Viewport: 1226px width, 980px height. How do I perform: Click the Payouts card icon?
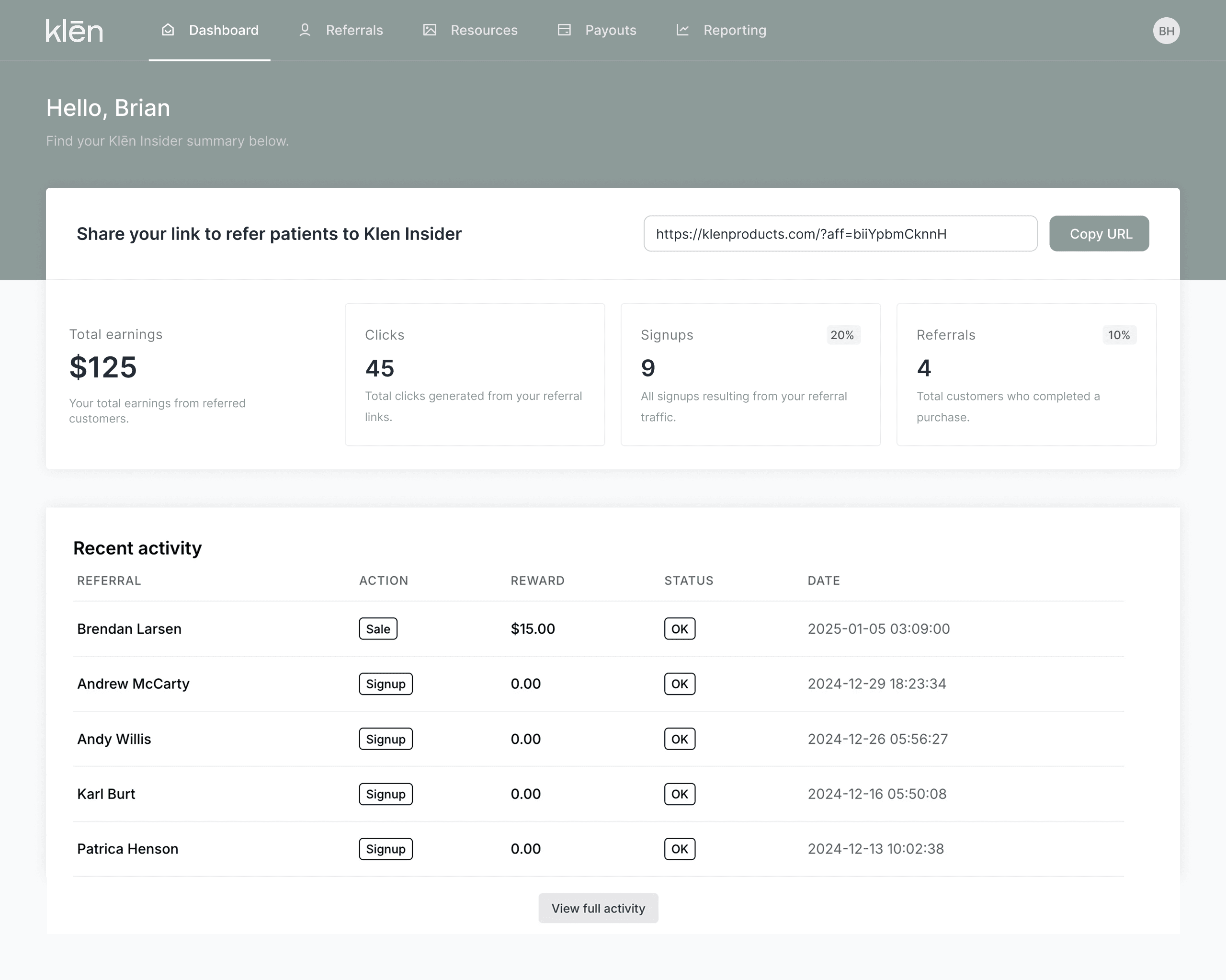(x=564, y=30)
